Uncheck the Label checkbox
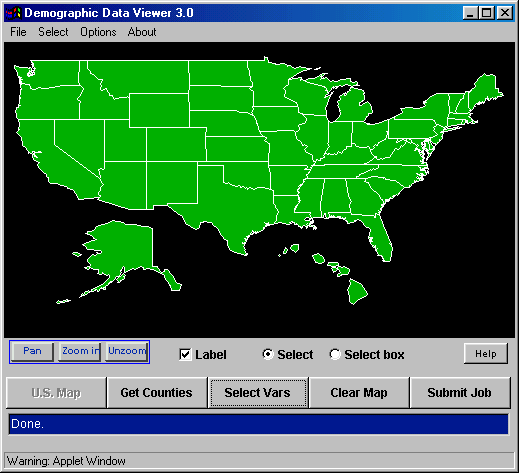Viewport: 519px width, 473px height. [x=185, y=355]
